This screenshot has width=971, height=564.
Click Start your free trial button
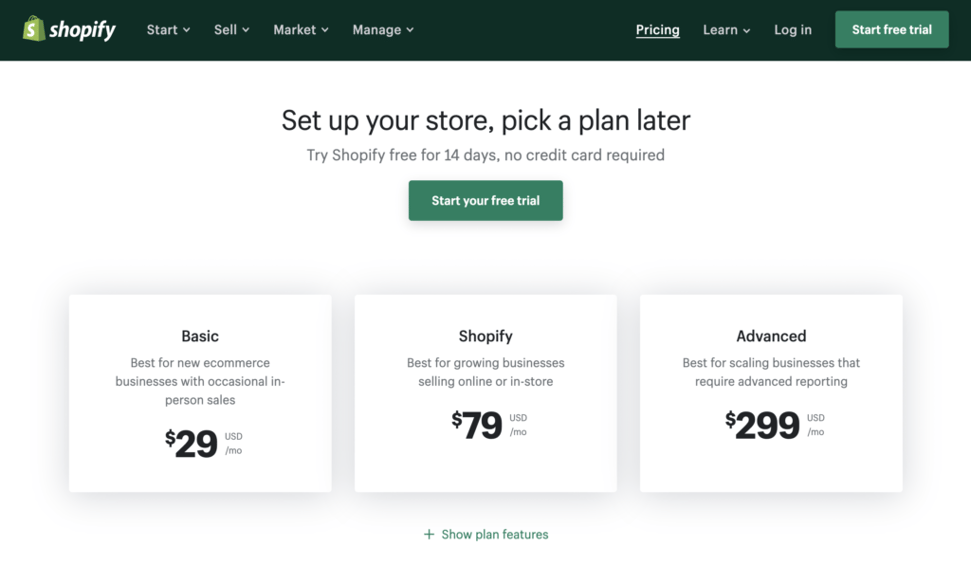pos(485,200)
